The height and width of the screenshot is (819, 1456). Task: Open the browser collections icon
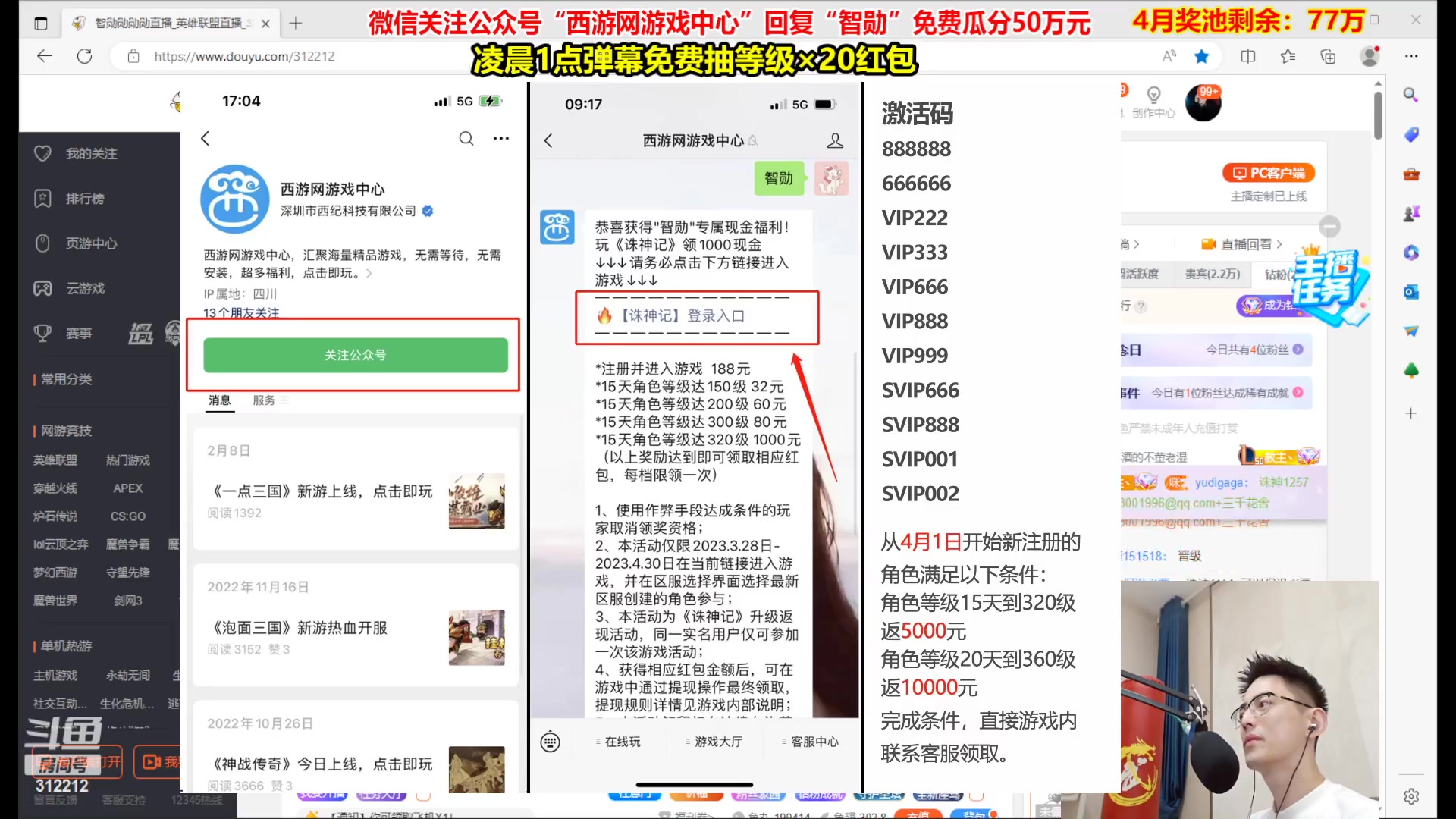tap(1328, 56)
